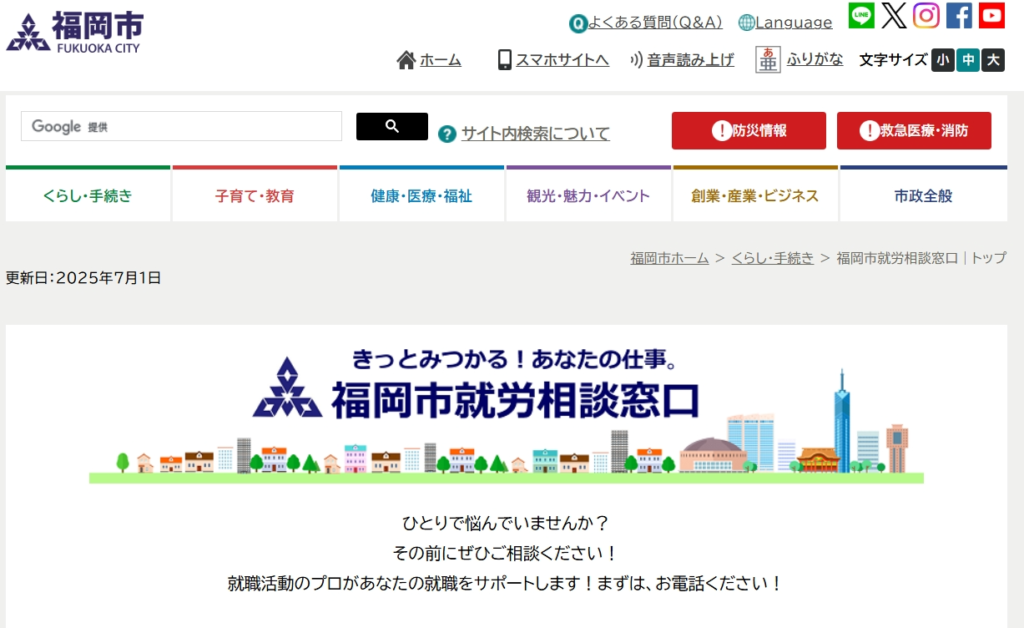
Task: Select the 子育て・教育 tab
Action: pyautogui.click(x=255, y=196)
